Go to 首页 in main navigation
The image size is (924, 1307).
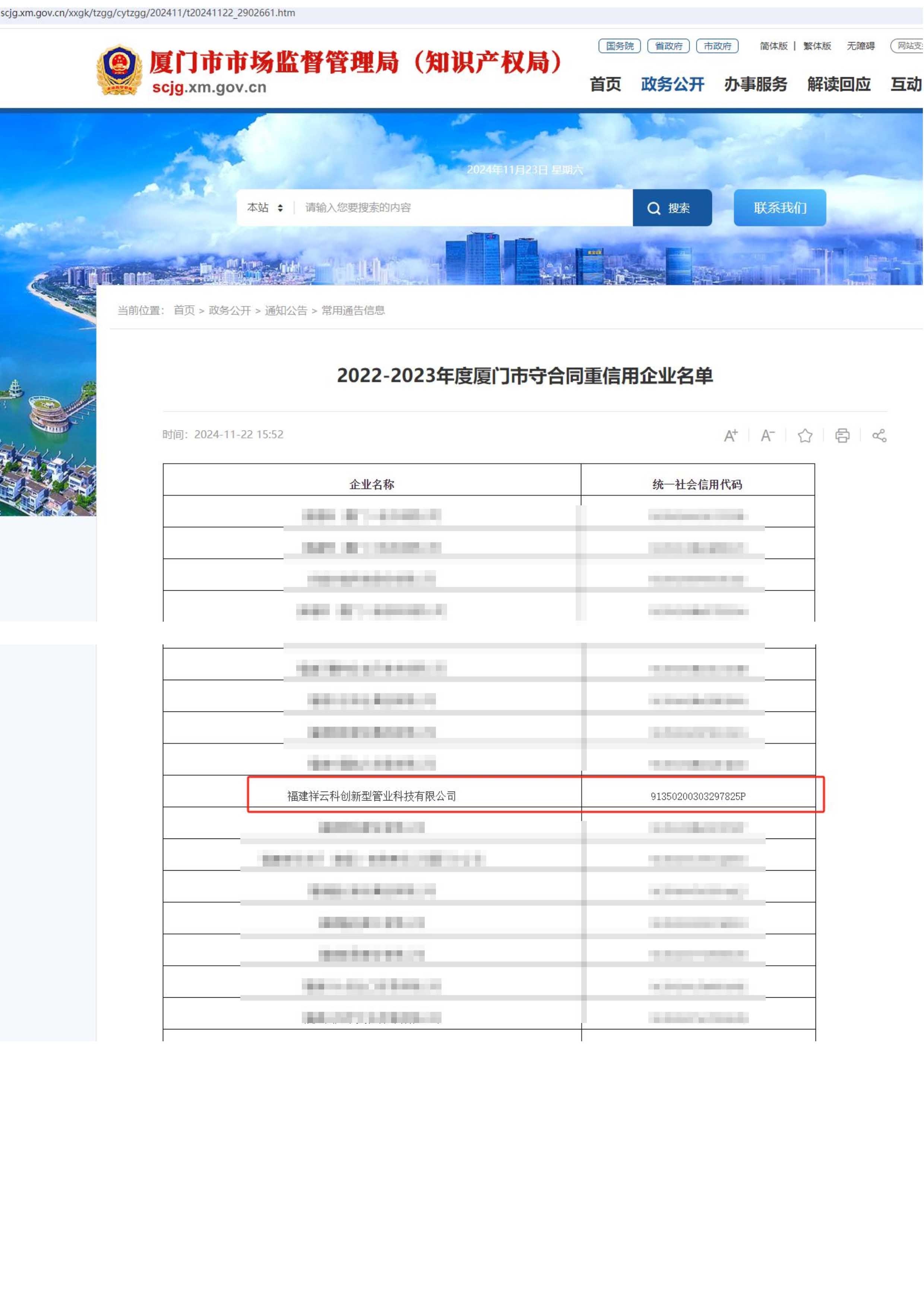point(605,84)
